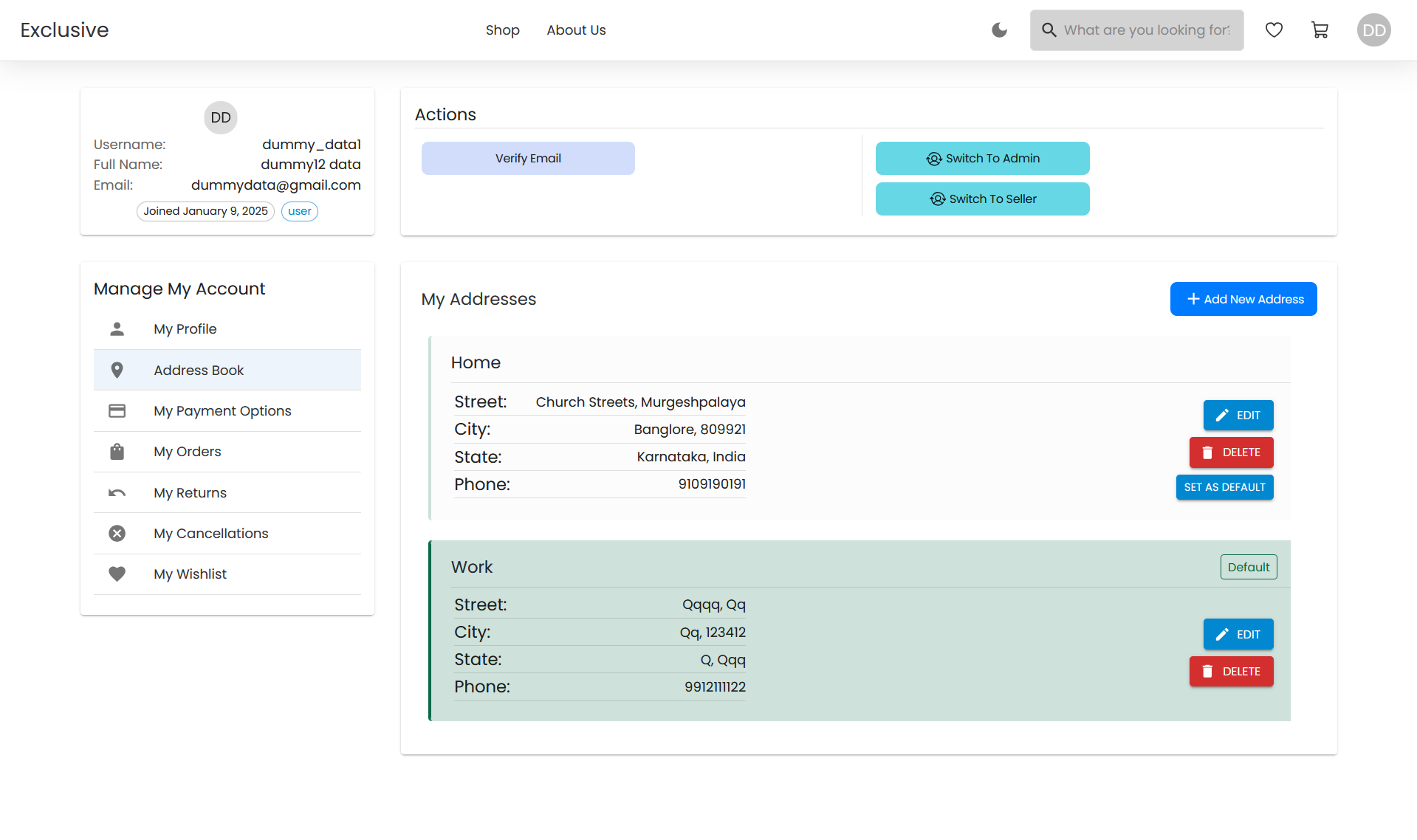Open My Cancellations in sidebar
The width and height of the screenshot is (1417, 840).
point(210,534)
